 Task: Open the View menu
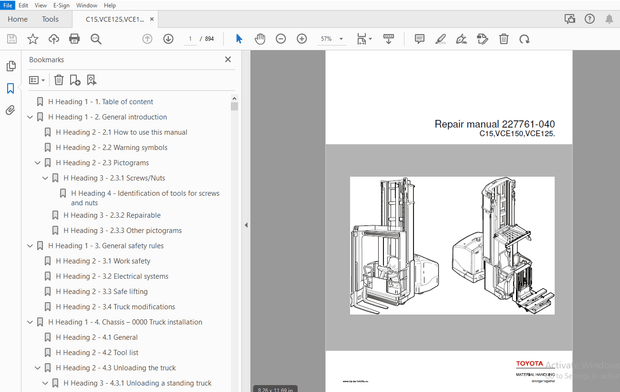click(40, 5)
